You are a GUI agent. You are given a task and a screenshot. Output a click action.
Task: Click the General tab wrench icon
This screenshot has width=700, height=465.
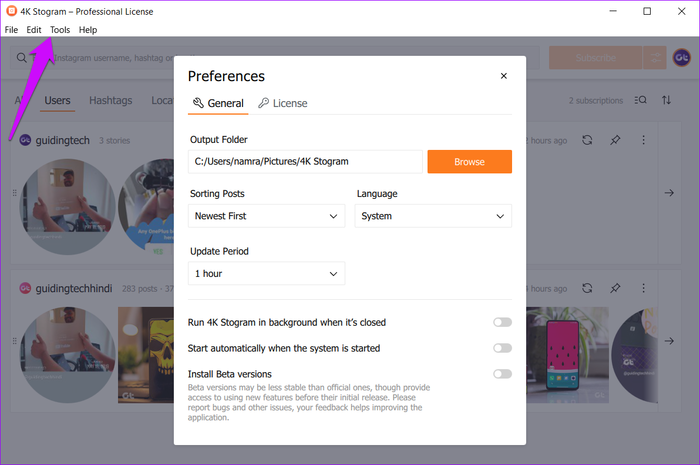click(198, 103)
